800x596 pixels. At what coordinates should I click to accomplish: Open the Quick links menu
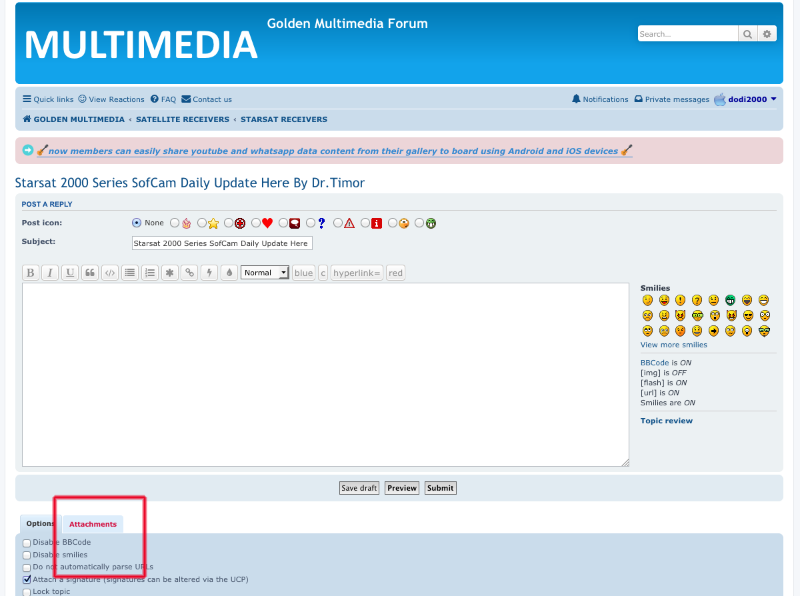(x=48, y=99)
